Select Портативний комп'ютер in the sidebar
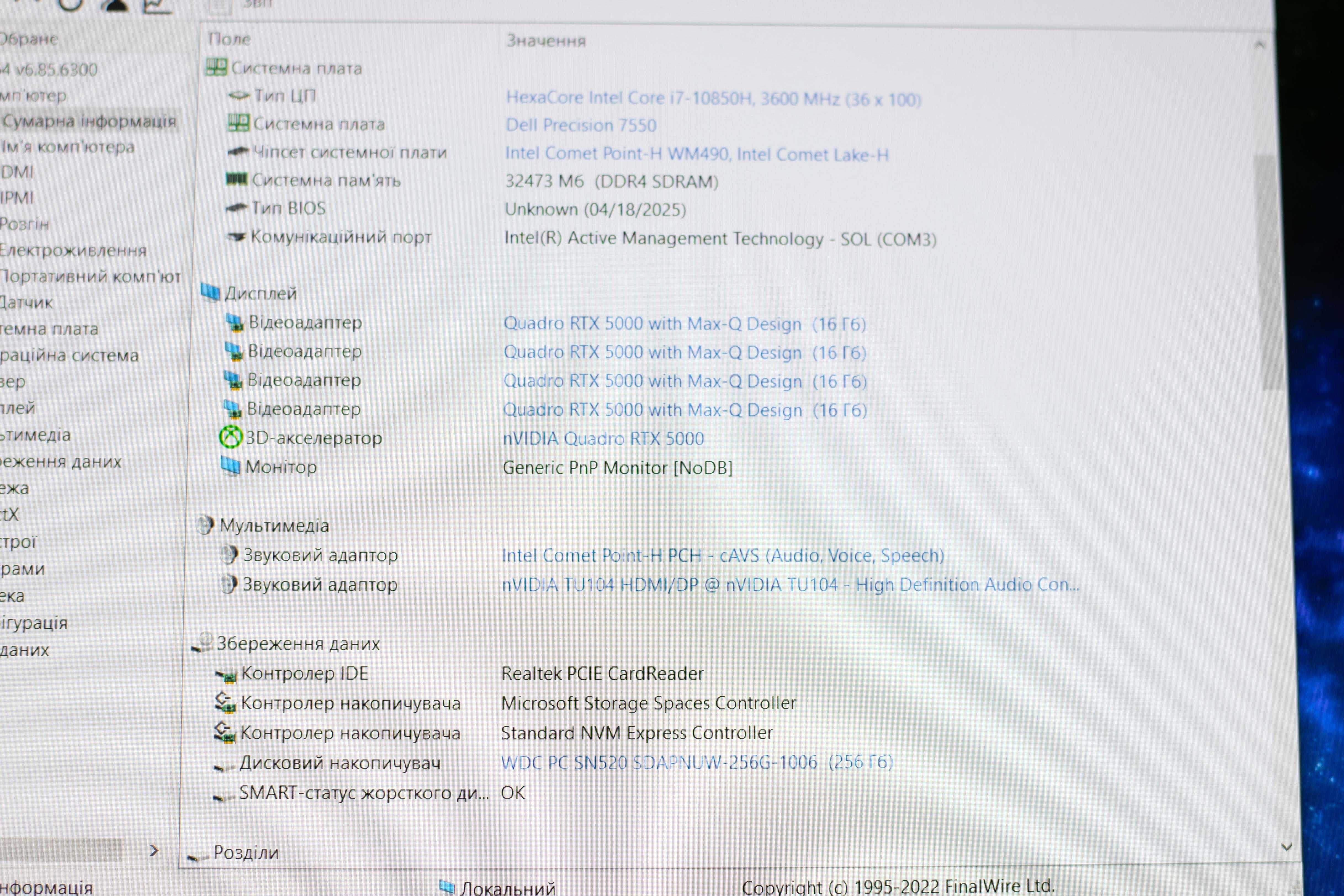 [90, 277]
